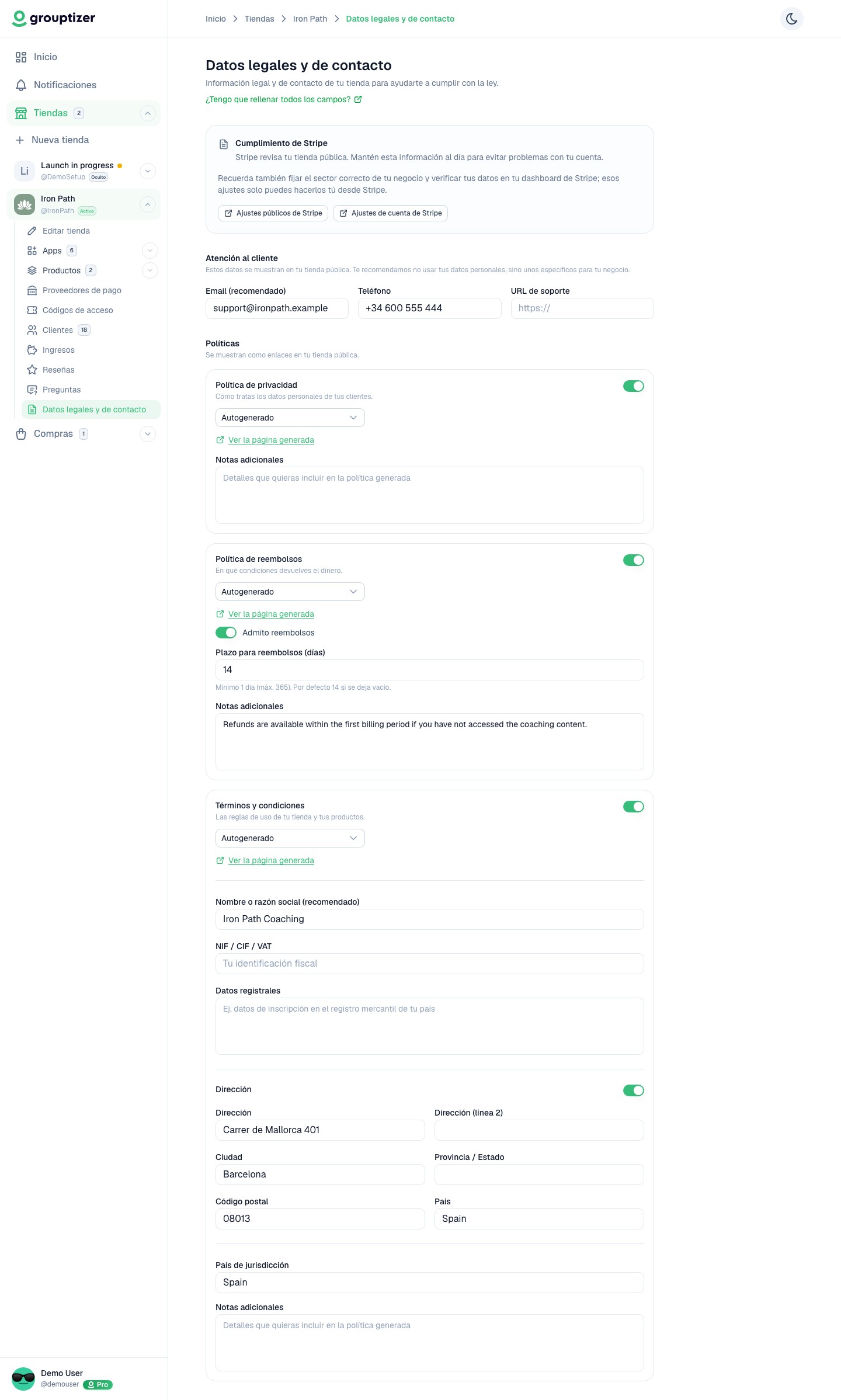
Task: Disable the Términos y condiciones toggle
Action: tap(633, 807)
